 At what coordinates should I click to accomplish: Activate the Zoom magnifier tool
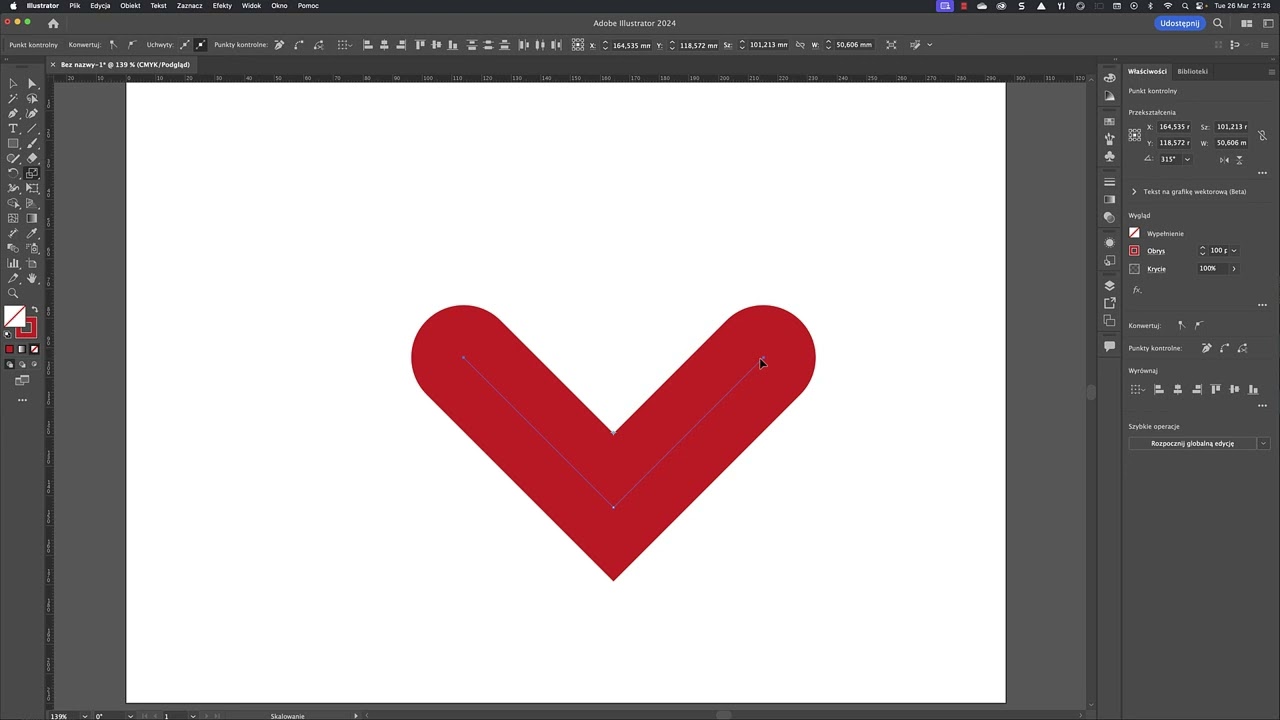click(x=13, y=293)
